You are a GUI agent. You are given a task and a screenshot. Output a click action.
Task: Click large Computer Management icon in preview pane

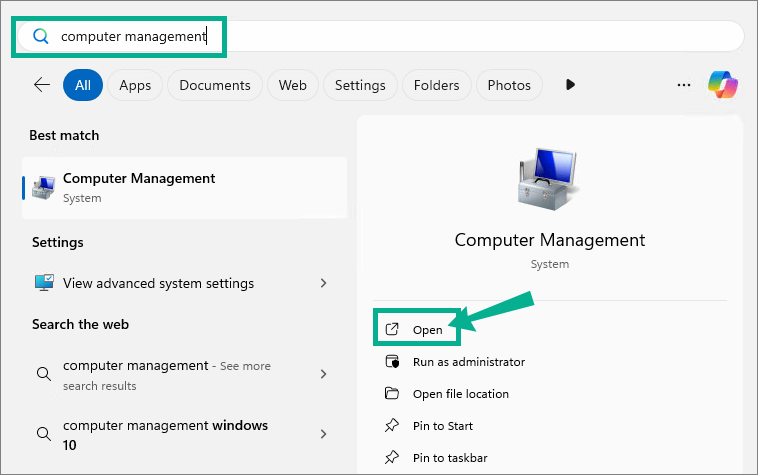coord(549,179)
